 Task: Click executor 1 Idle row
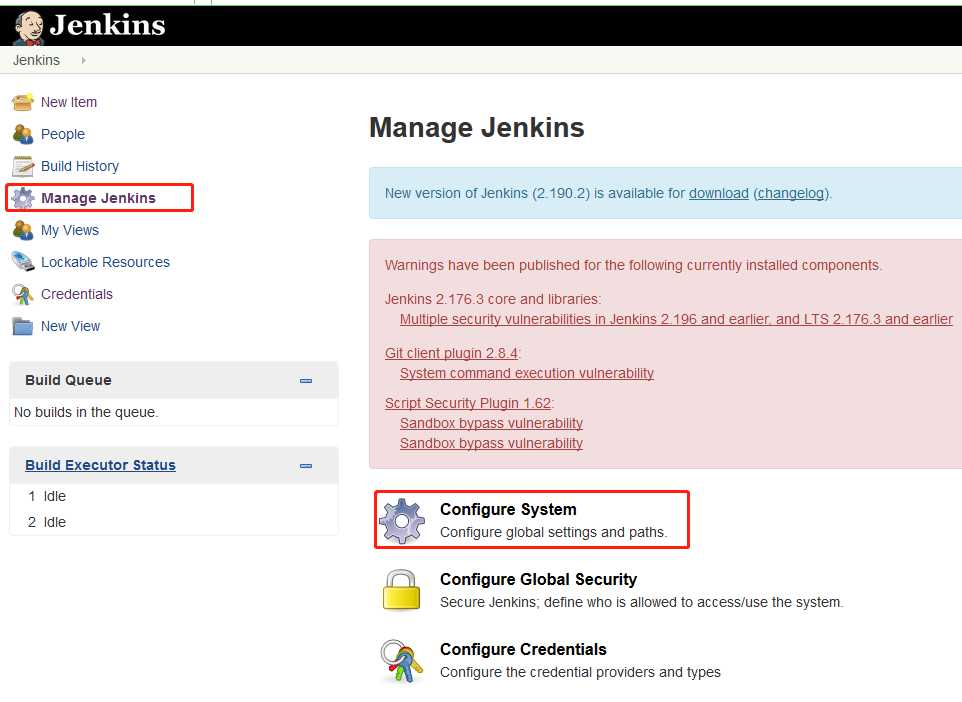(x=174, y=496)
